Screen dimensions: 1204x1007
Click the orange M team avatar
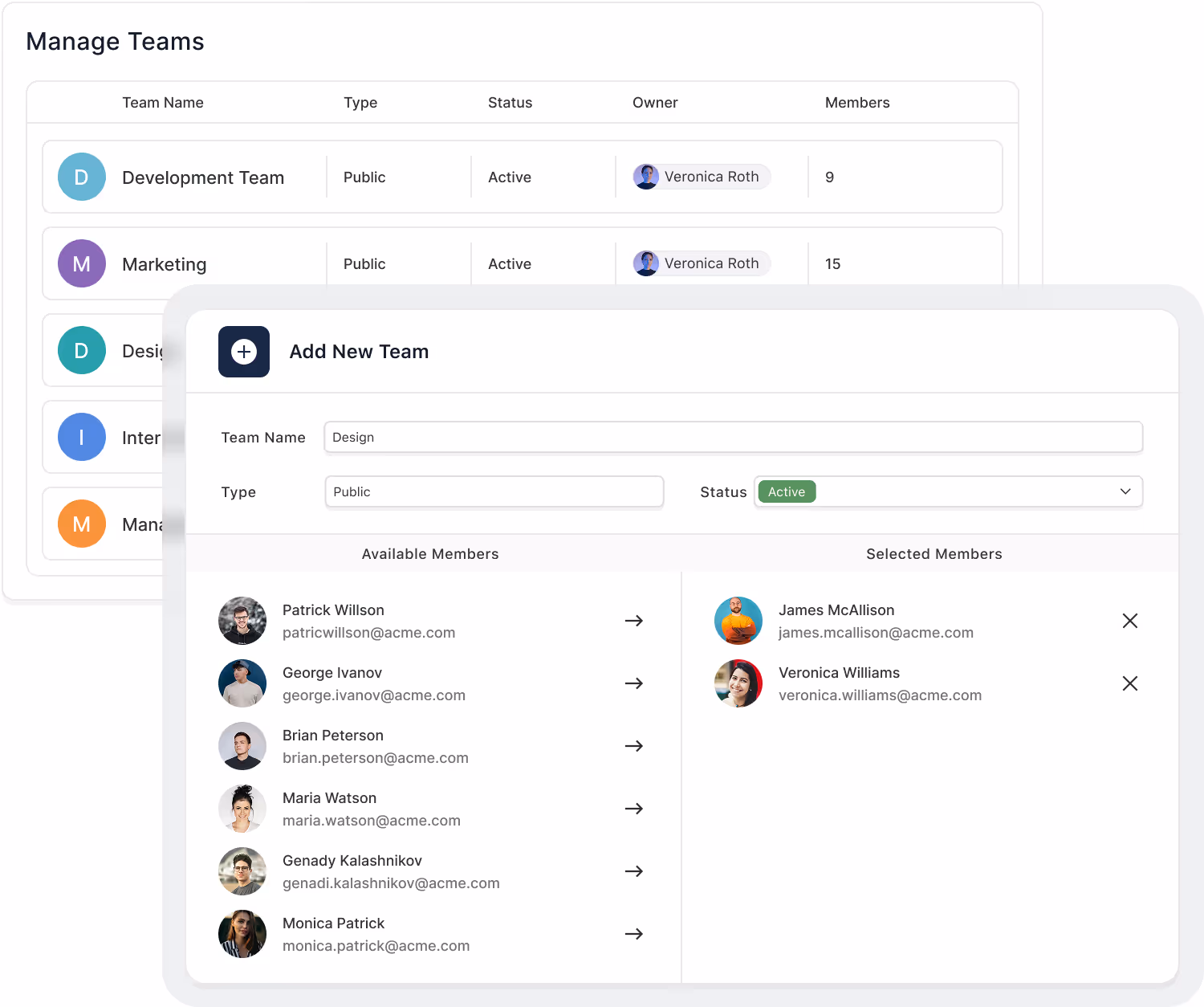[82, 524]
